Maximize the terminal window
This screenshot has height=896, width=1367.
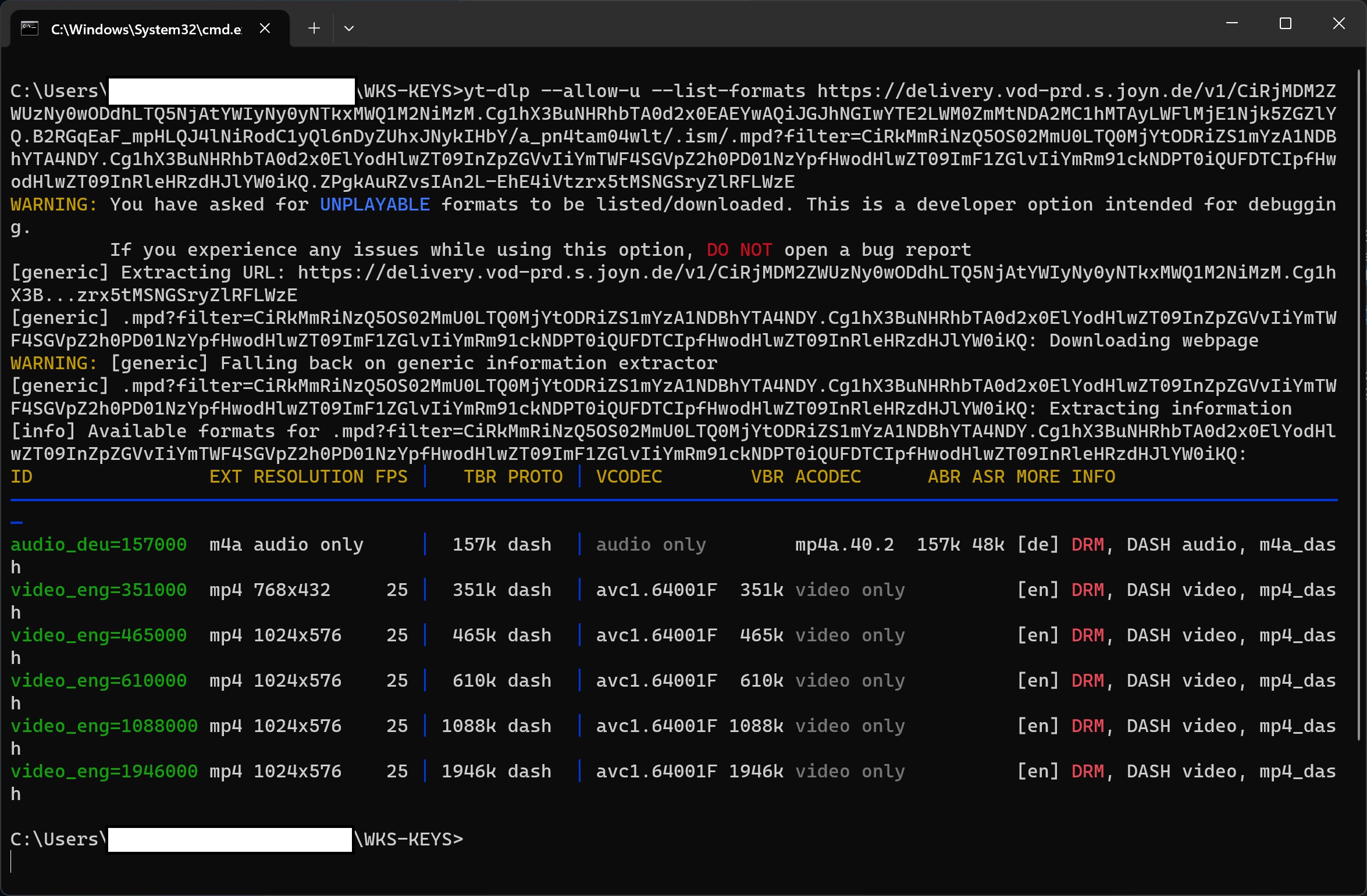click(1286, 23)
